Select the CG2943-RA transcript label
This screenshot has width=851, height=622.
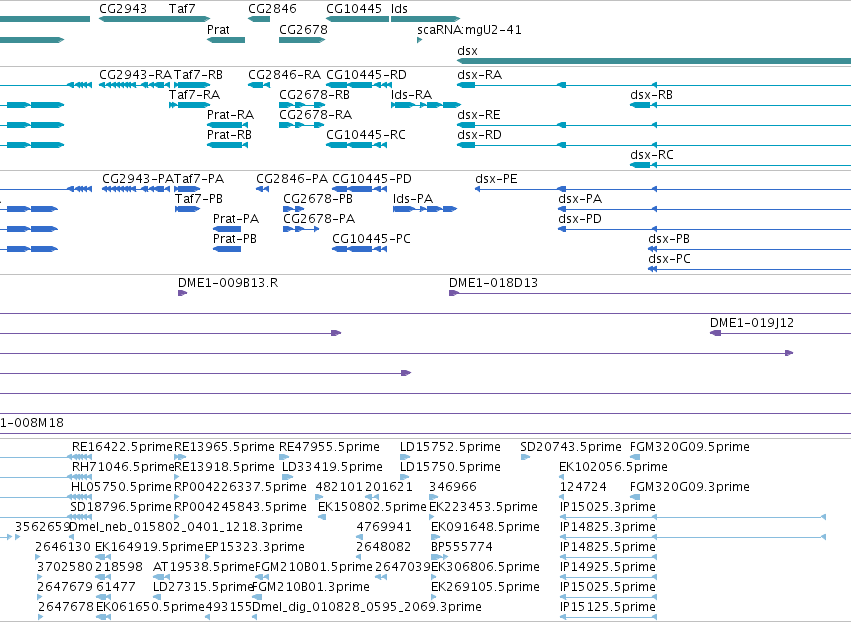(135, 75)
